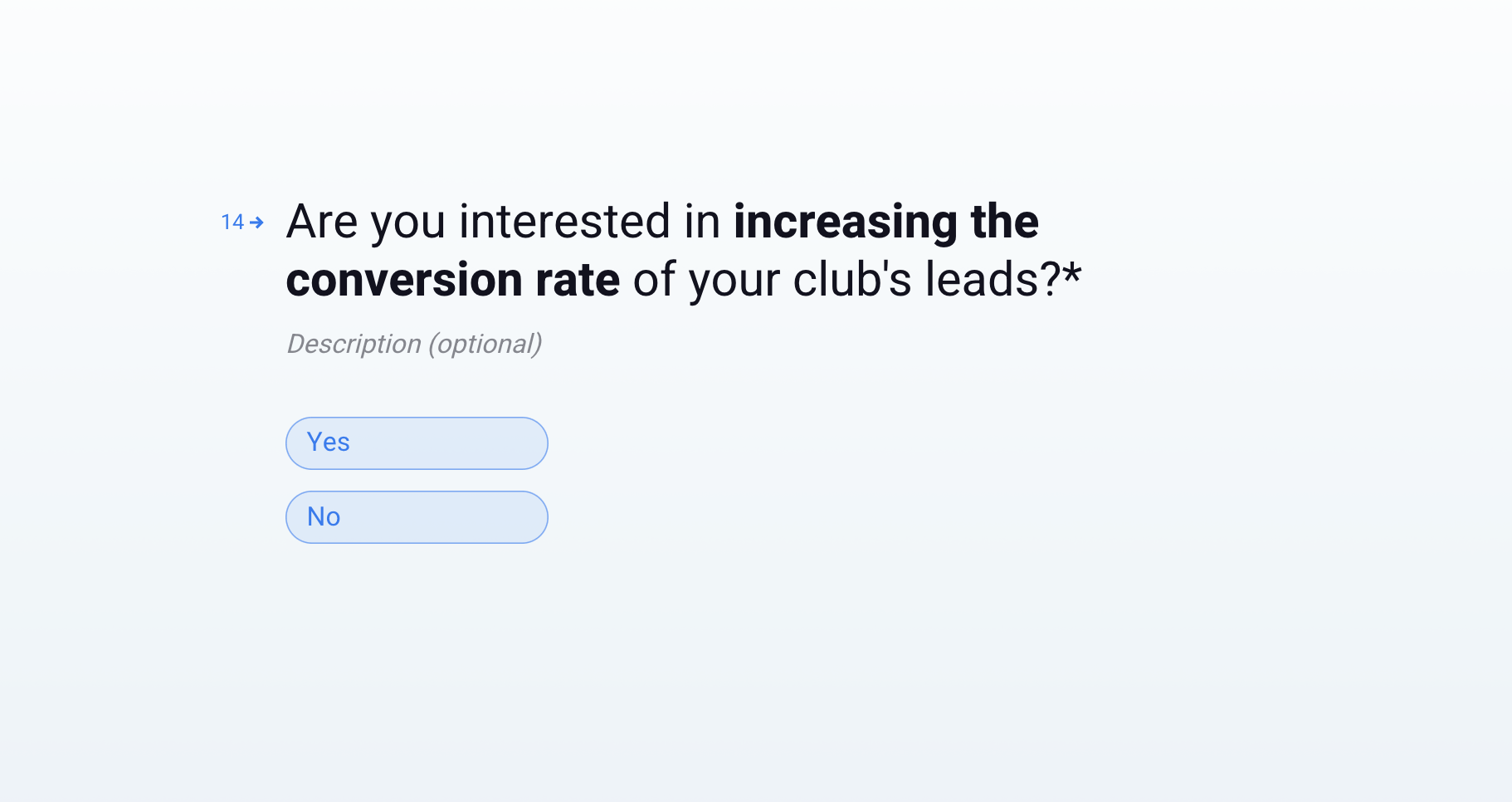Click the "Description (optional)" field

[x=414, y=344]
